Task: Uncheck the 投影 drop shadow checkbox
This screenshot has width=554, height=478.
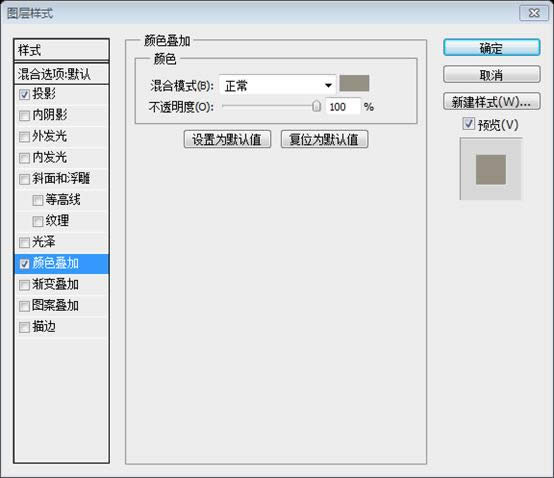Action: click(x=24, y=94)
